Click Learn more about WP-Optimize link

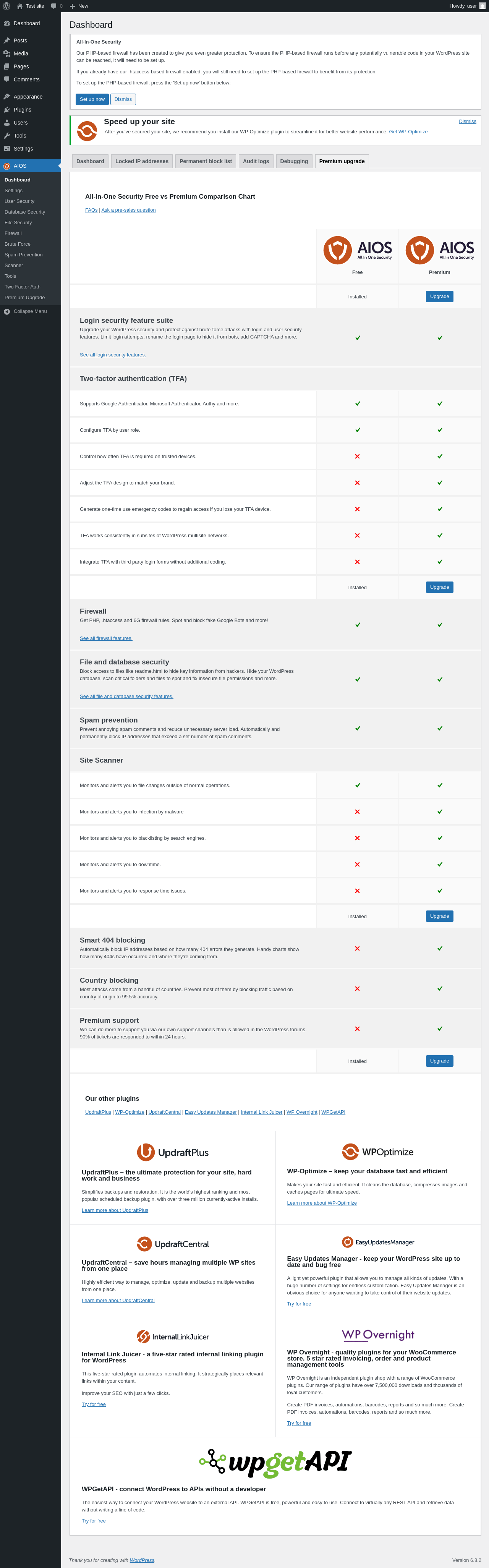coord(322,1203)
